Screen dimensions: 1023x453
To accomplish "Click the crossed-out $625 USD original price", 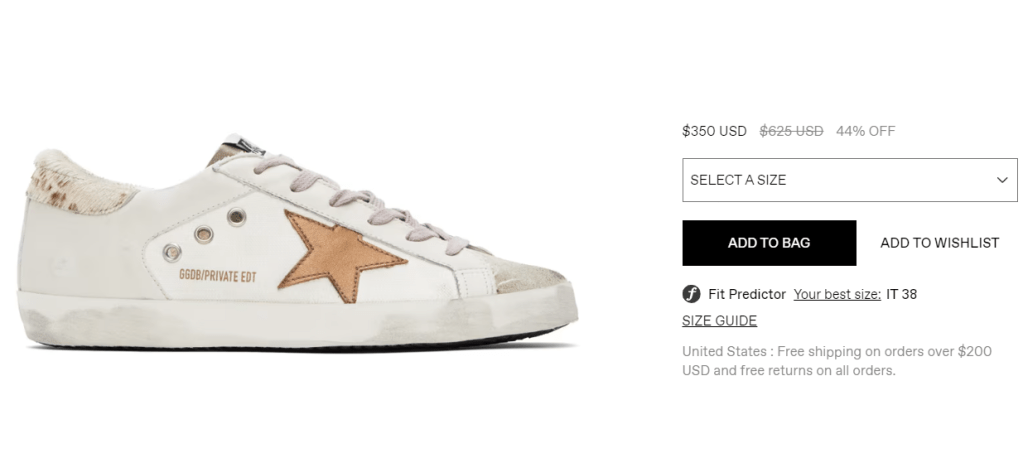I will tap(791, 131).
